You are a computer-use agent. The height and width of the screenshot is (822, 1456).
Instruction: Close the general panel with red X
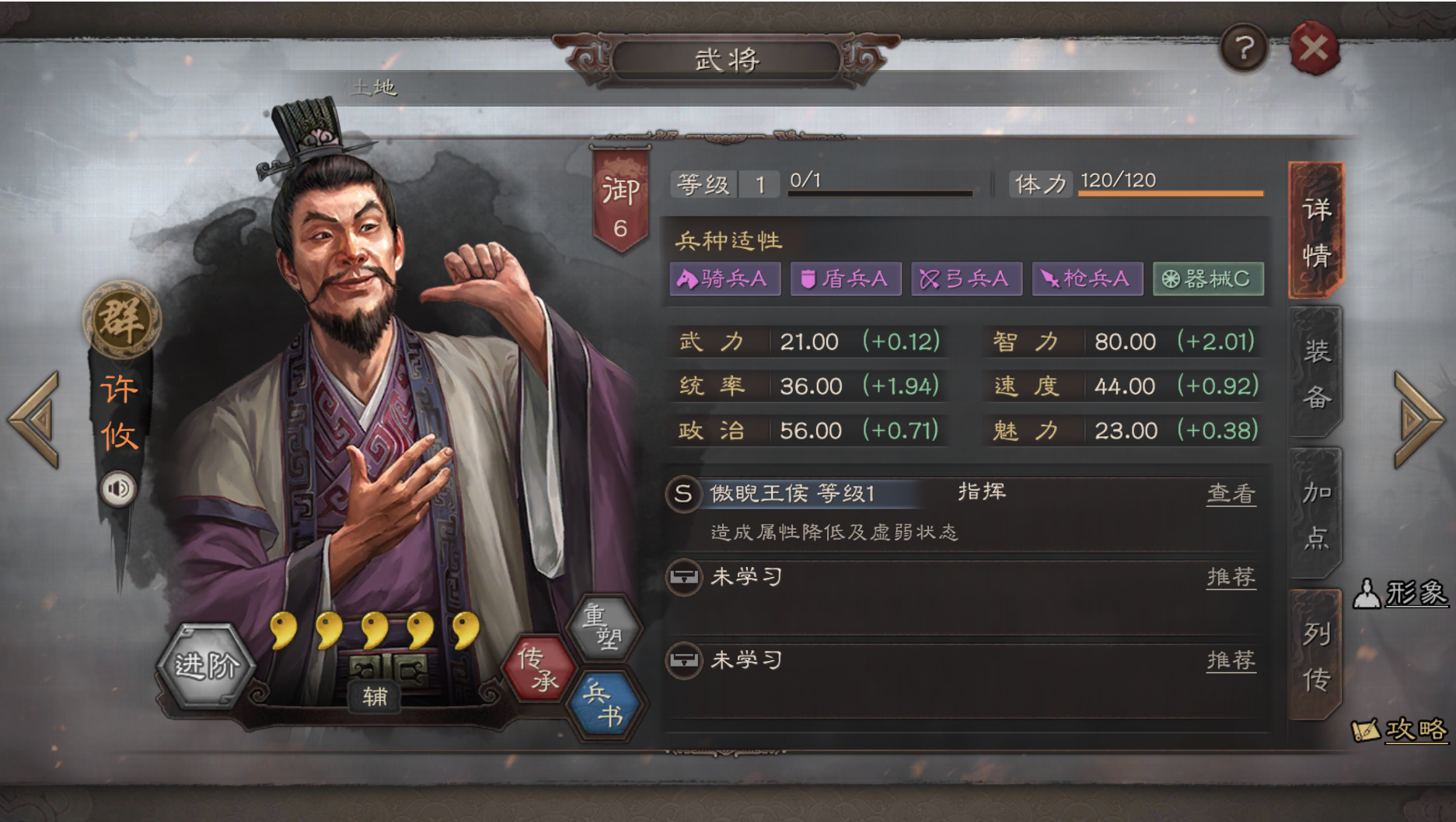point(1314,48)
